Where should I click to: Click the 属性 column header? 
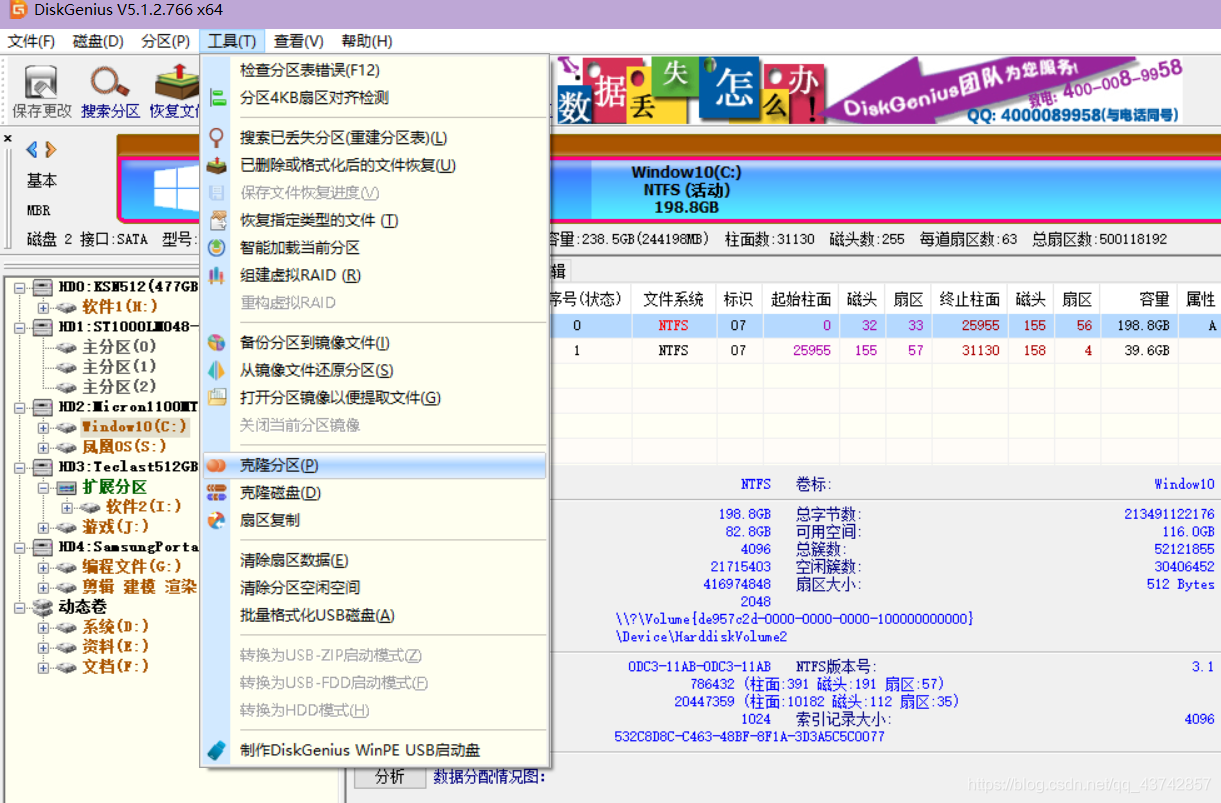tap(1200, 299)
